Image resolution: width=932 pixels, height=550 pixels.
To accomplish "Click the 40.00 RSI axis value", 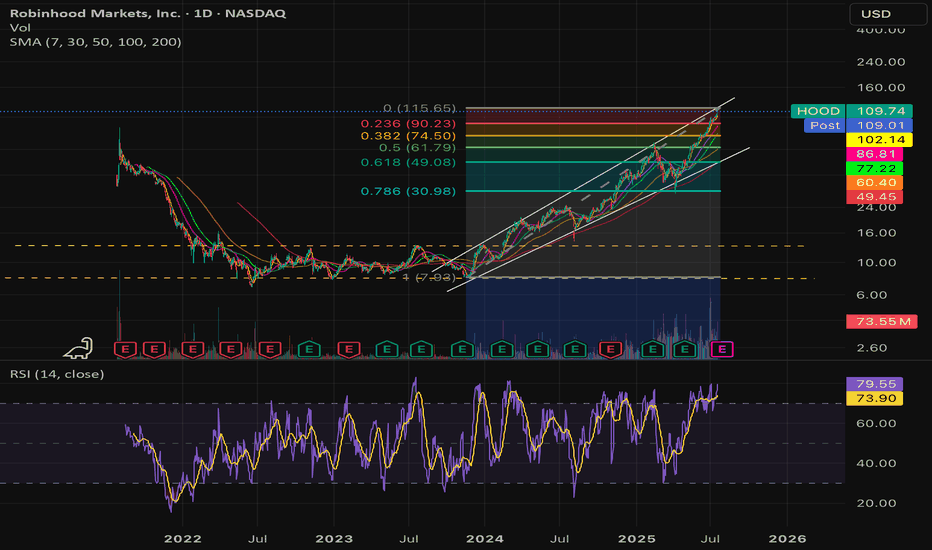I will (876, 463).
